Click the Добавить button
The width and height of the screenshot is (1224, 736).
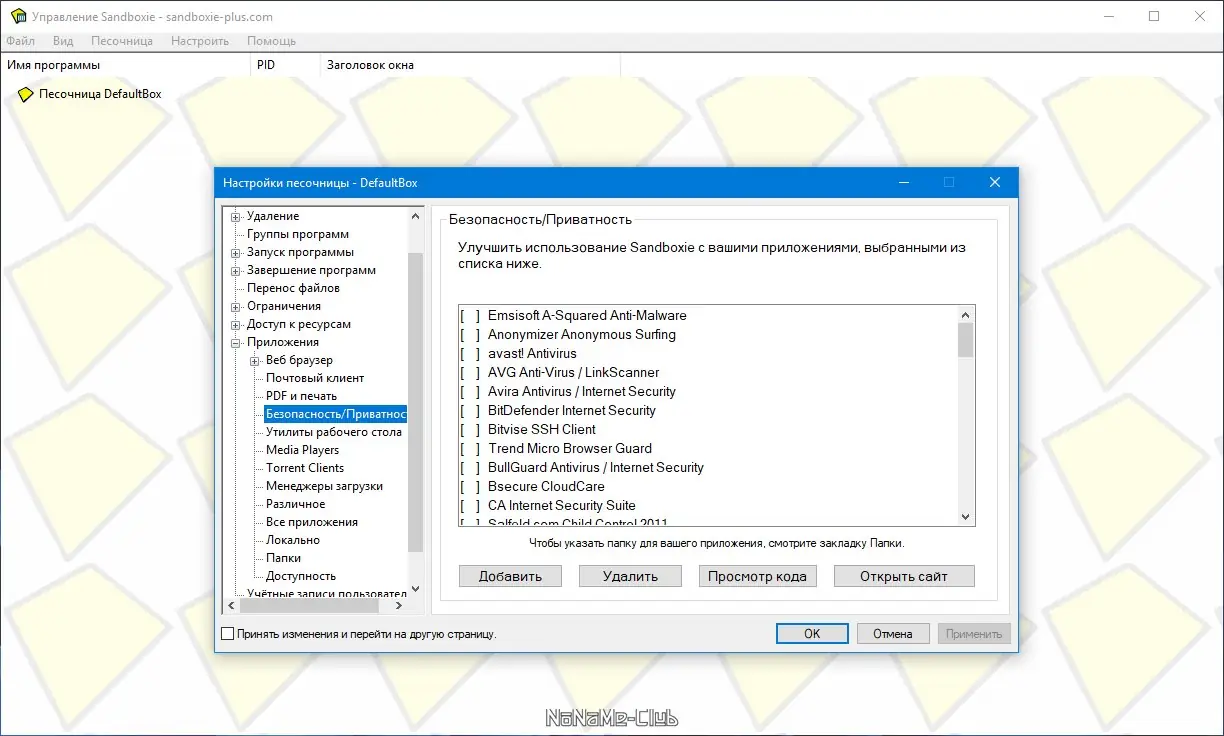(x=510, y=576)
